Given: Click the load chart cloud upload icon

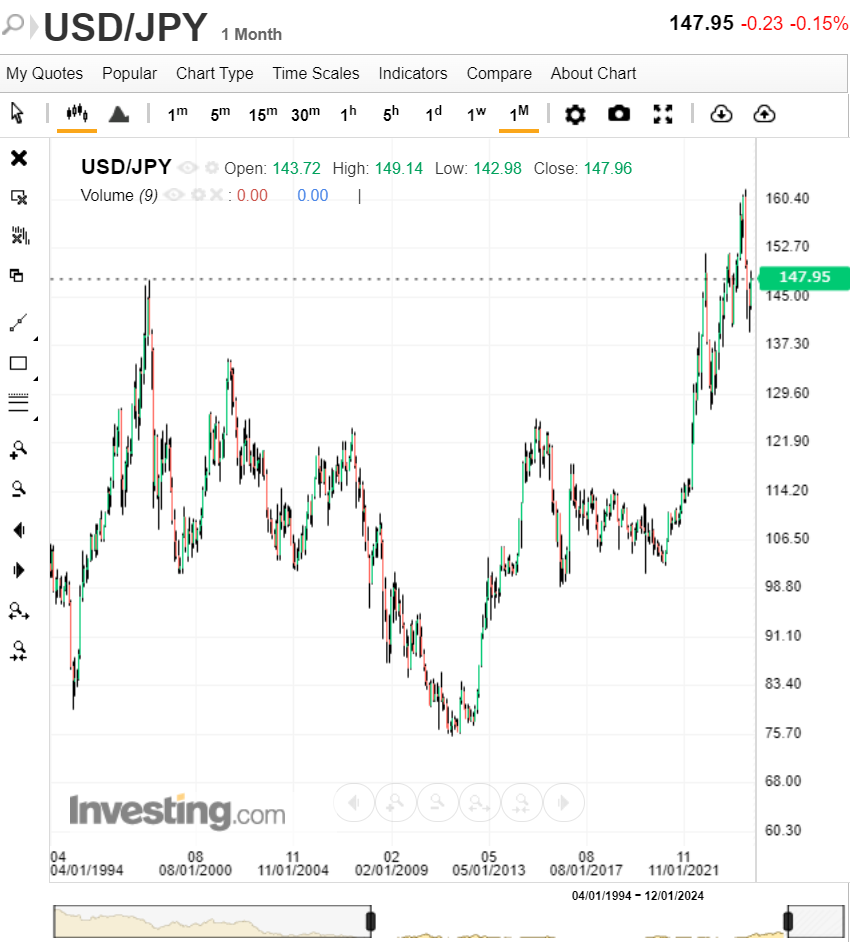Looking at the screenshot, I should click(x=764, y=114).
